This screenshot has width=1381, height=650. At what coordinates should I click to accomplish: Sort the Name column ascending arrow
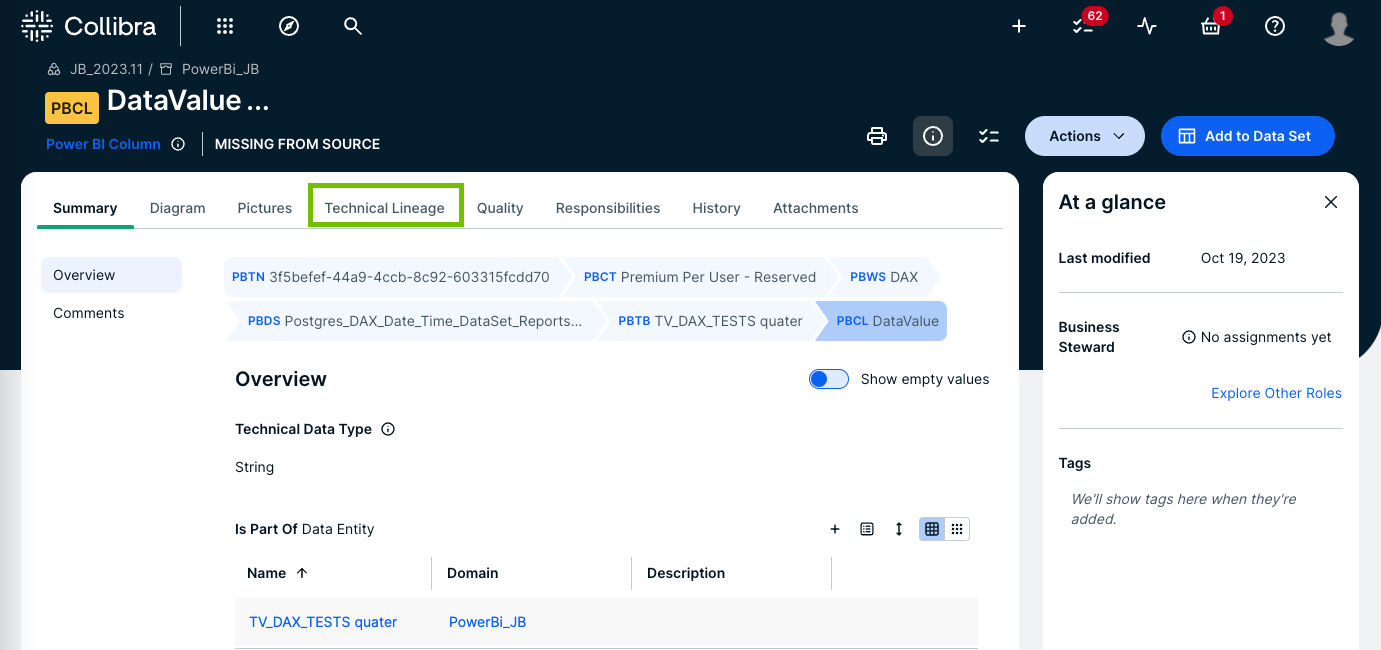tap(302, 573)
